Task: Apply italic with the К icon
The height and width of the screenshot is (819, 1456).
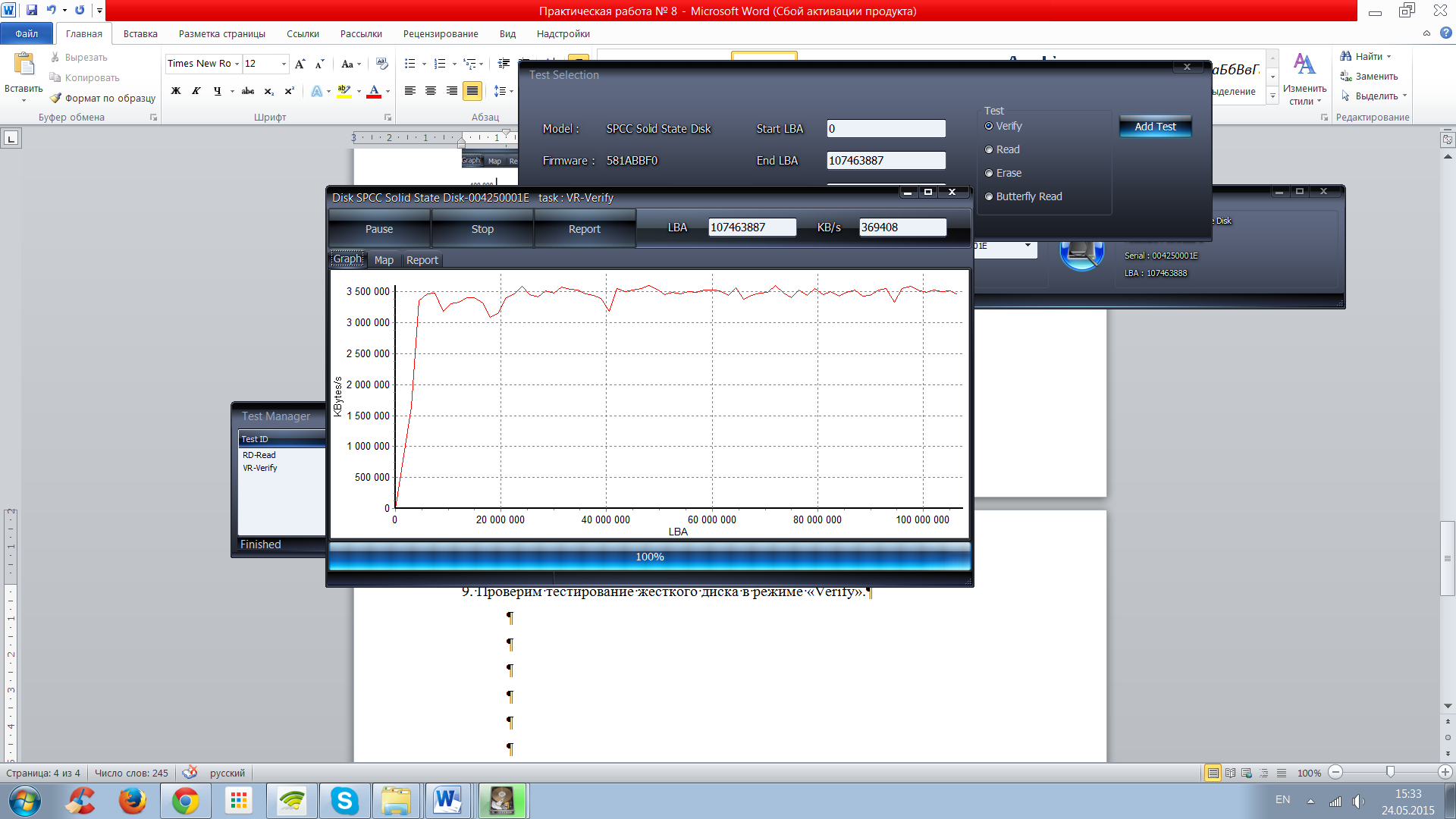Action: tap(196, 91)
